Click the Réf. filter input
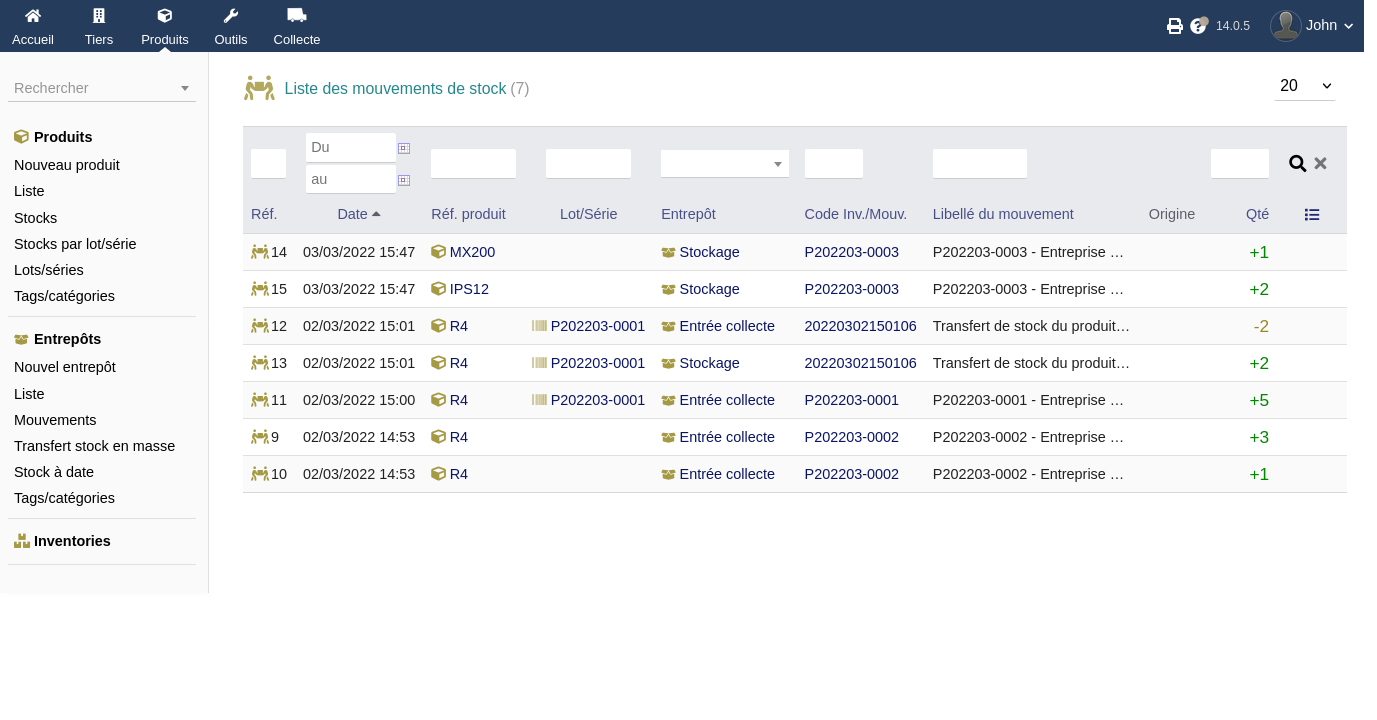The height and width of the screenshot is (720, 1377). pyautogui.click(x=268, y=164)
